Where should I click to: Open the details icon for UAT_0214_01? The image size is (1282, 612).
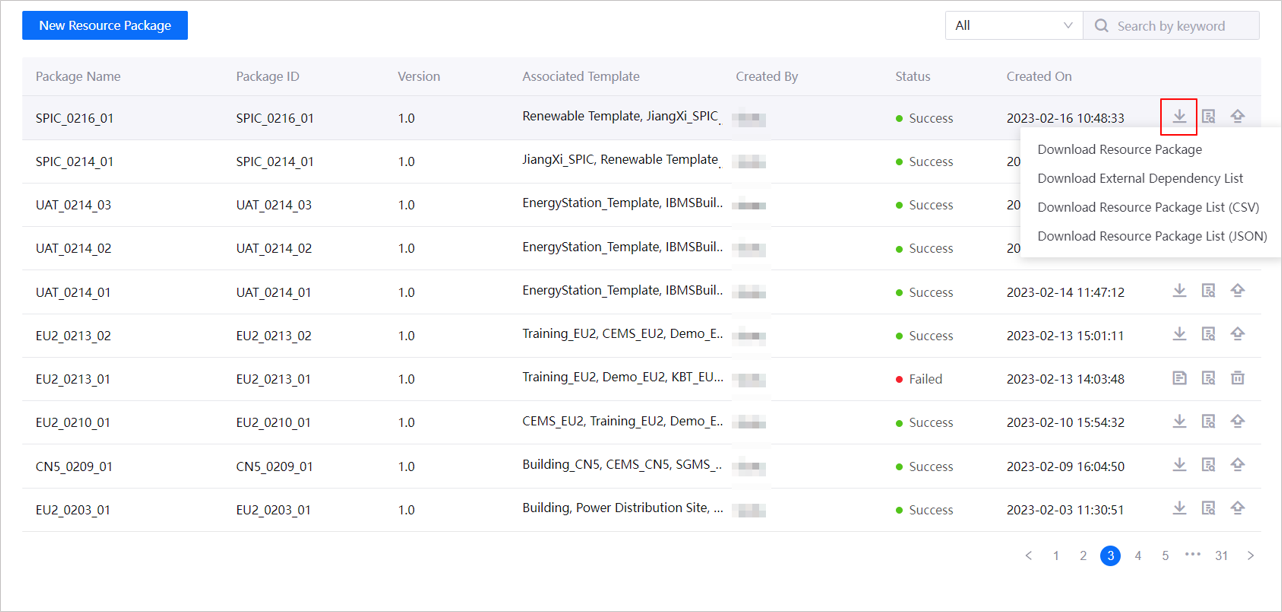(1208, 291)
